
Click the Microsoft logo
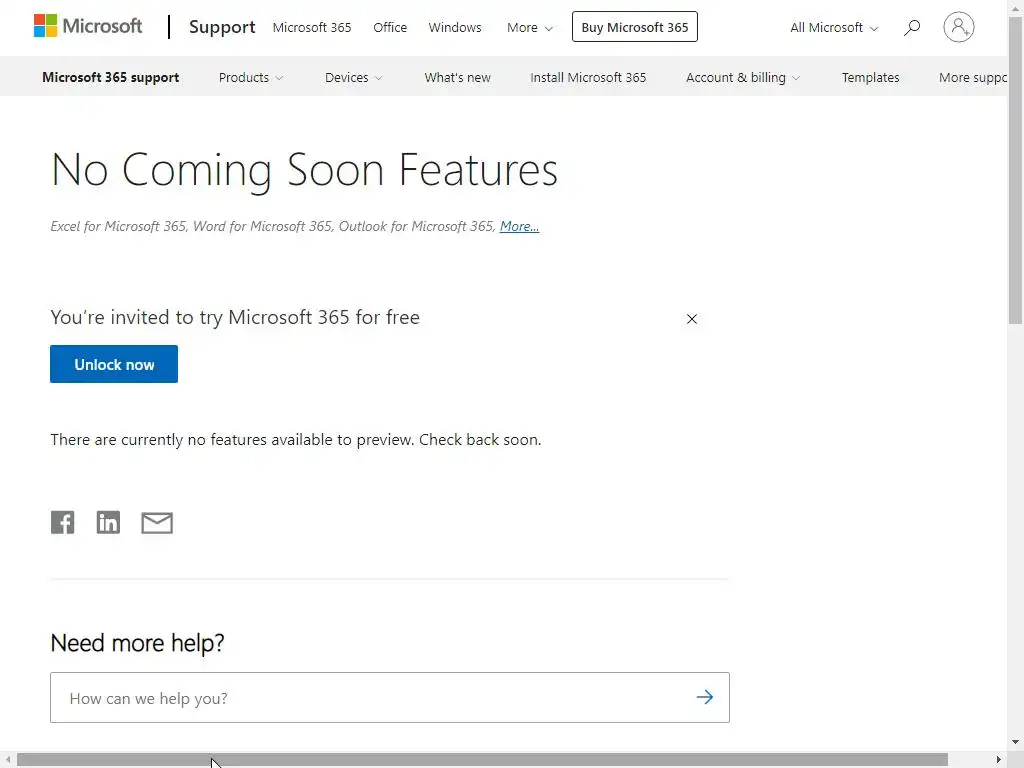pyautogui.click(x=88, y=26)
